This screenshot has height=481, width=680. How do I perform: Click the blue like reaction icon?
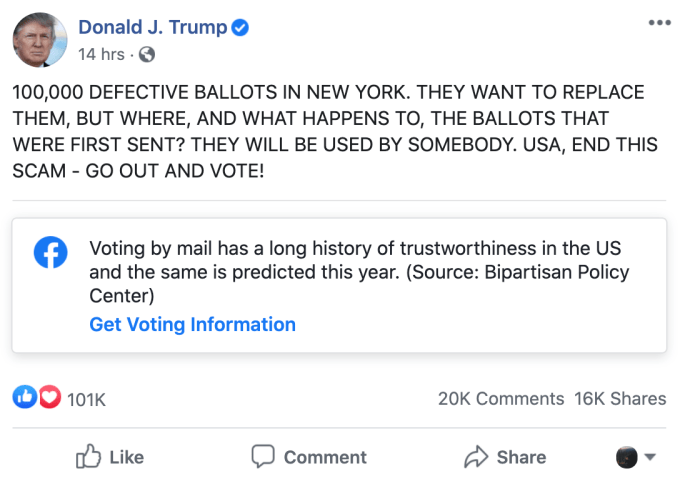coord(24,398)
